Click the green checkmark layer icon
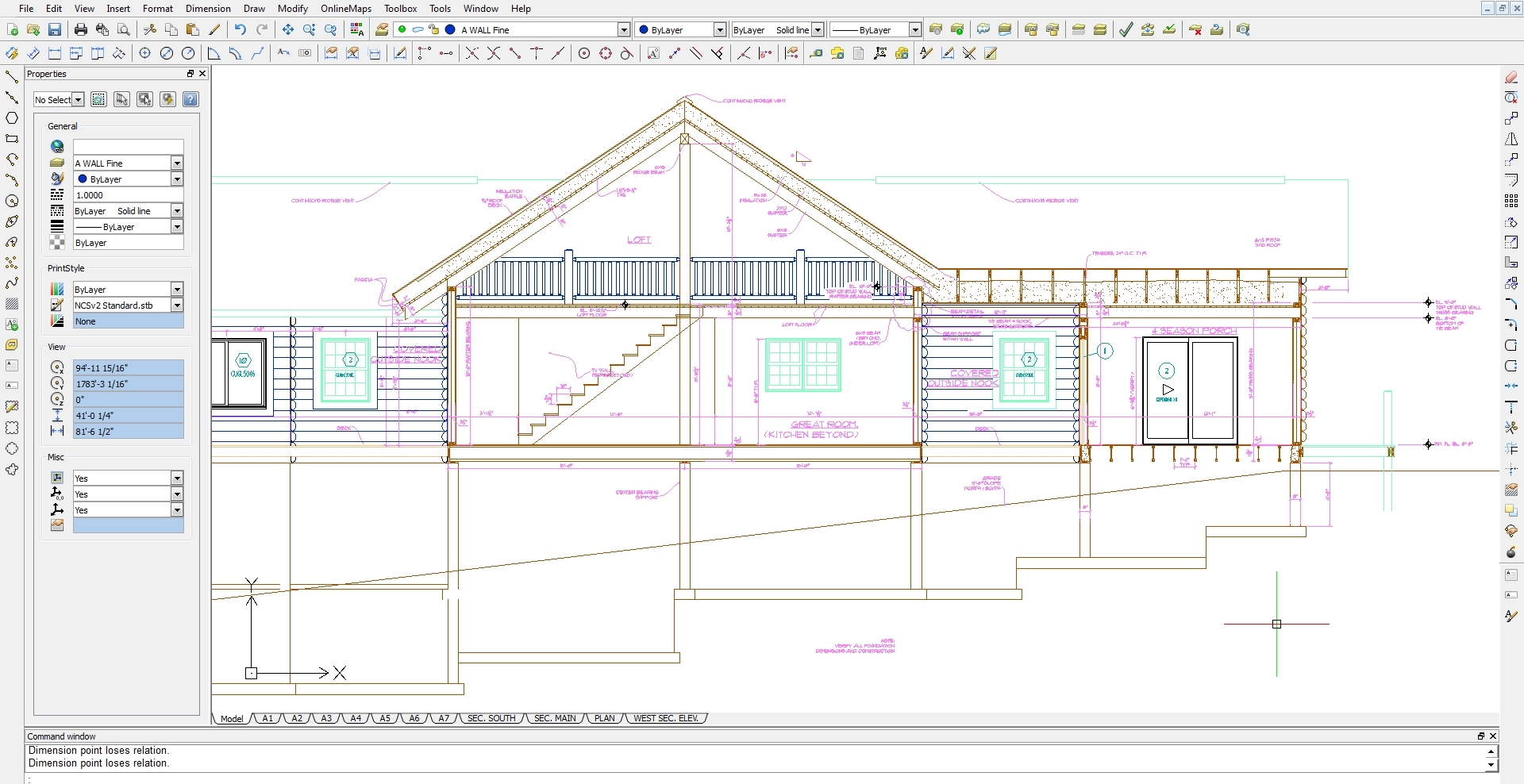 point(1126,29)
